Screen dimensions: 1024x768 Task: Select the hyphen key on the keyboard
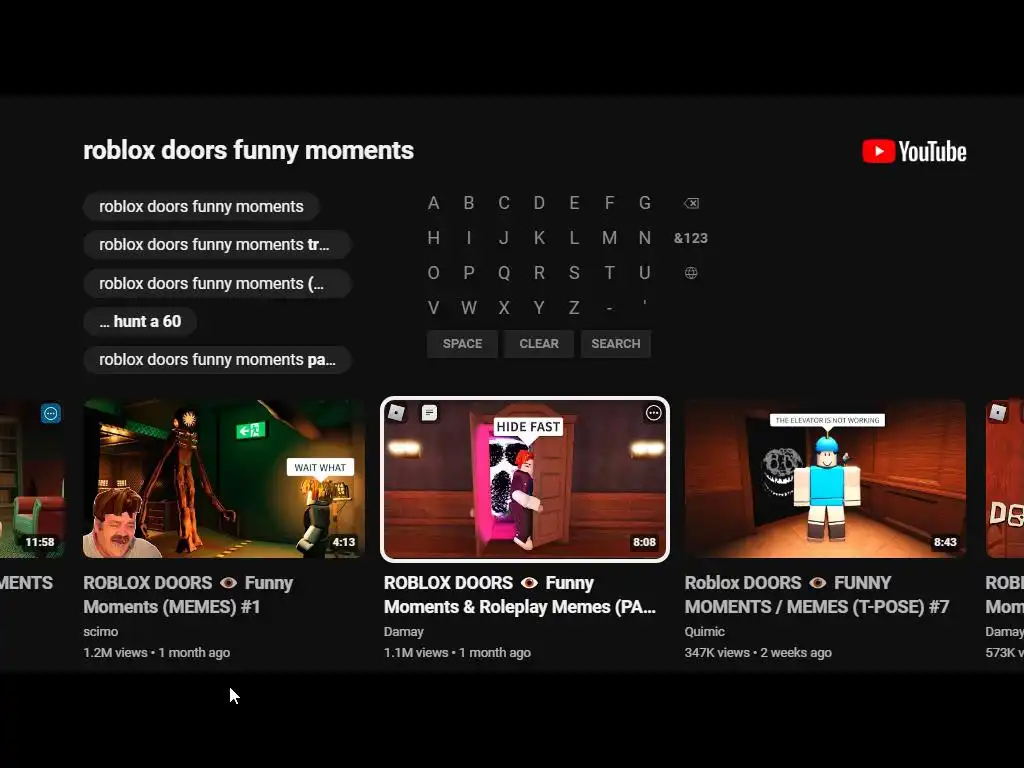(609, 308)
